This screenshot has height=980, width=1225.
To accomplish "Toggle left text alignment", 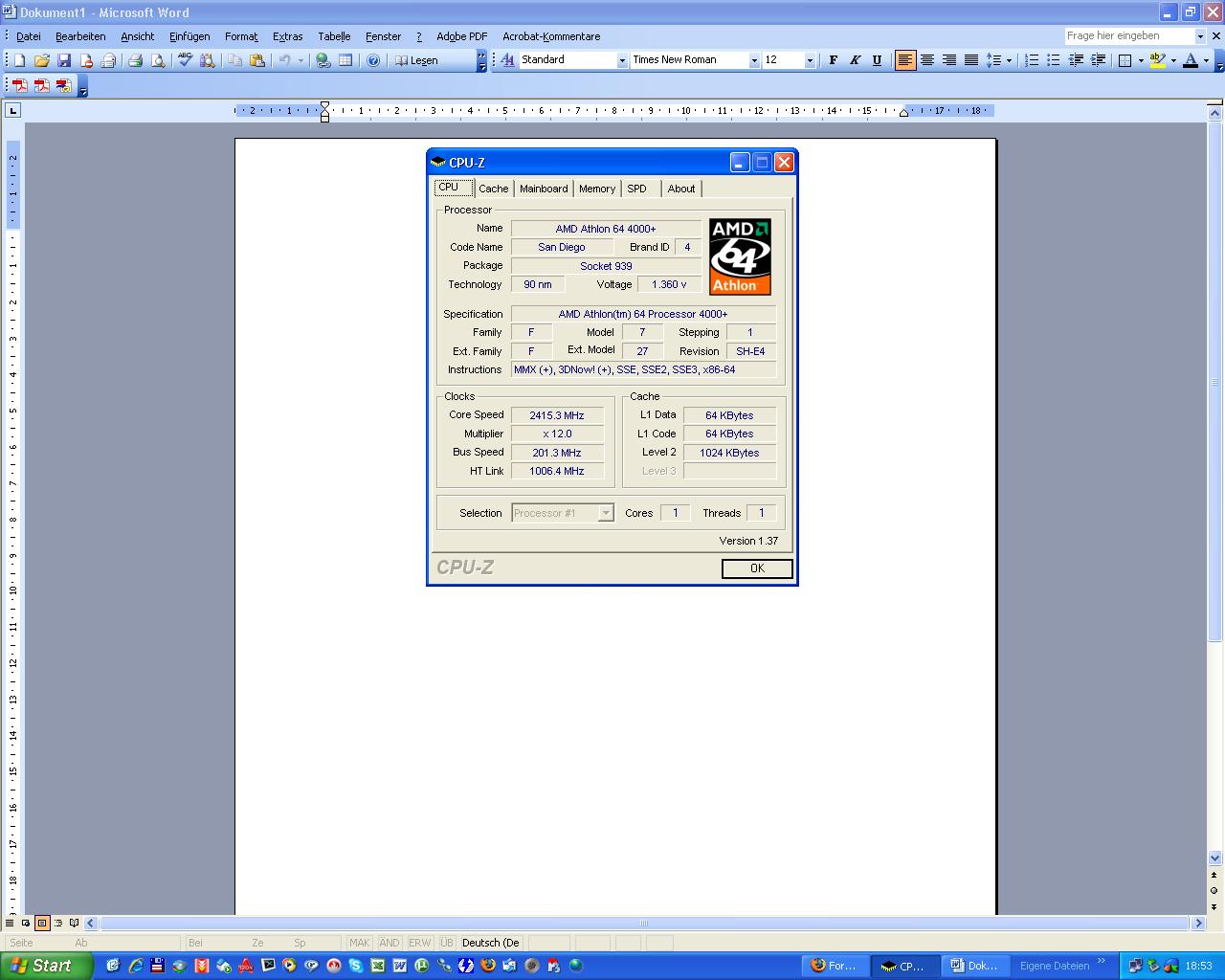I will coord(904,60).
